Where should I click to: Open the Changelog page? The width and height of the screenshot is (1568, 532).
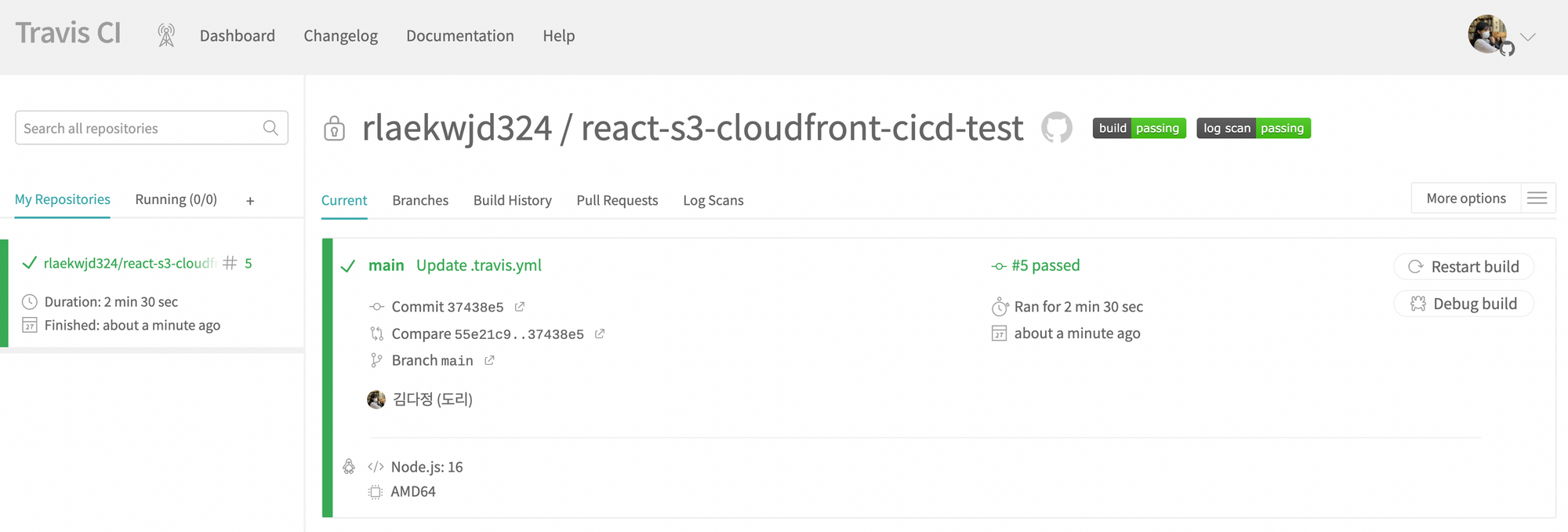(340, 35)
